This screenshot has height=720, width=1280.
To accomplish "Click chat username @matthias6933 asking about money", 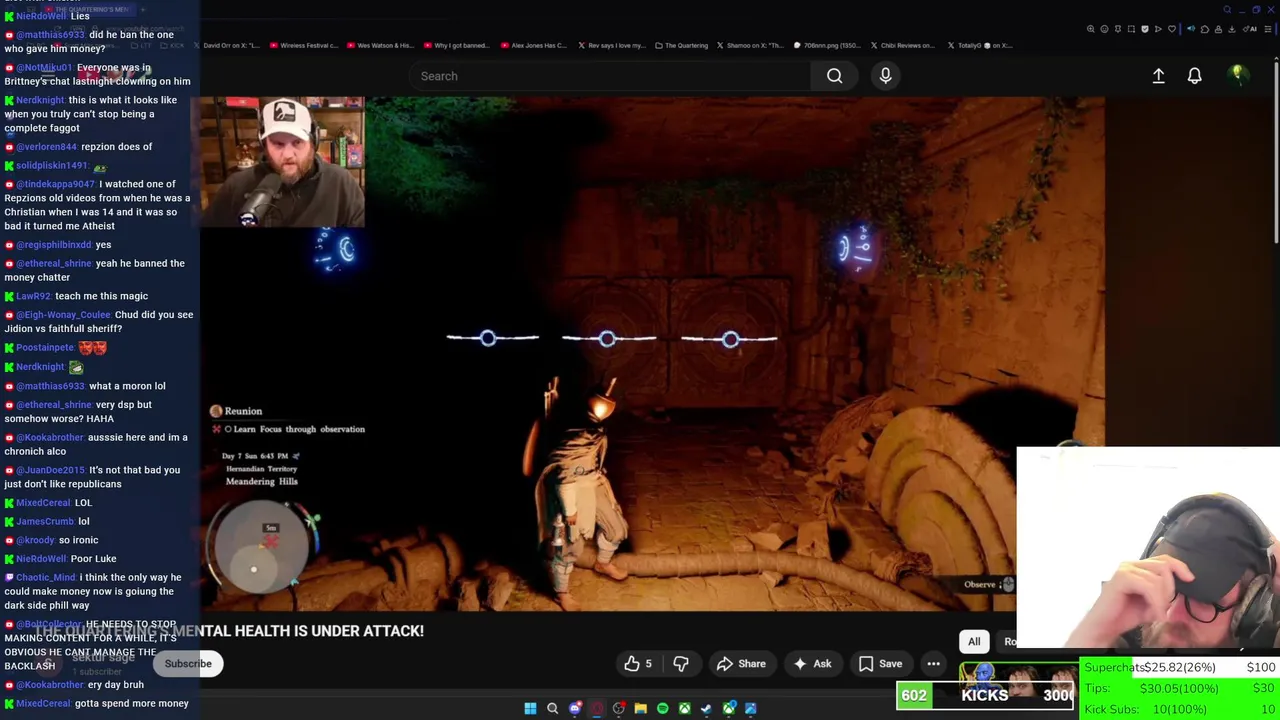I will coord(50,35).
